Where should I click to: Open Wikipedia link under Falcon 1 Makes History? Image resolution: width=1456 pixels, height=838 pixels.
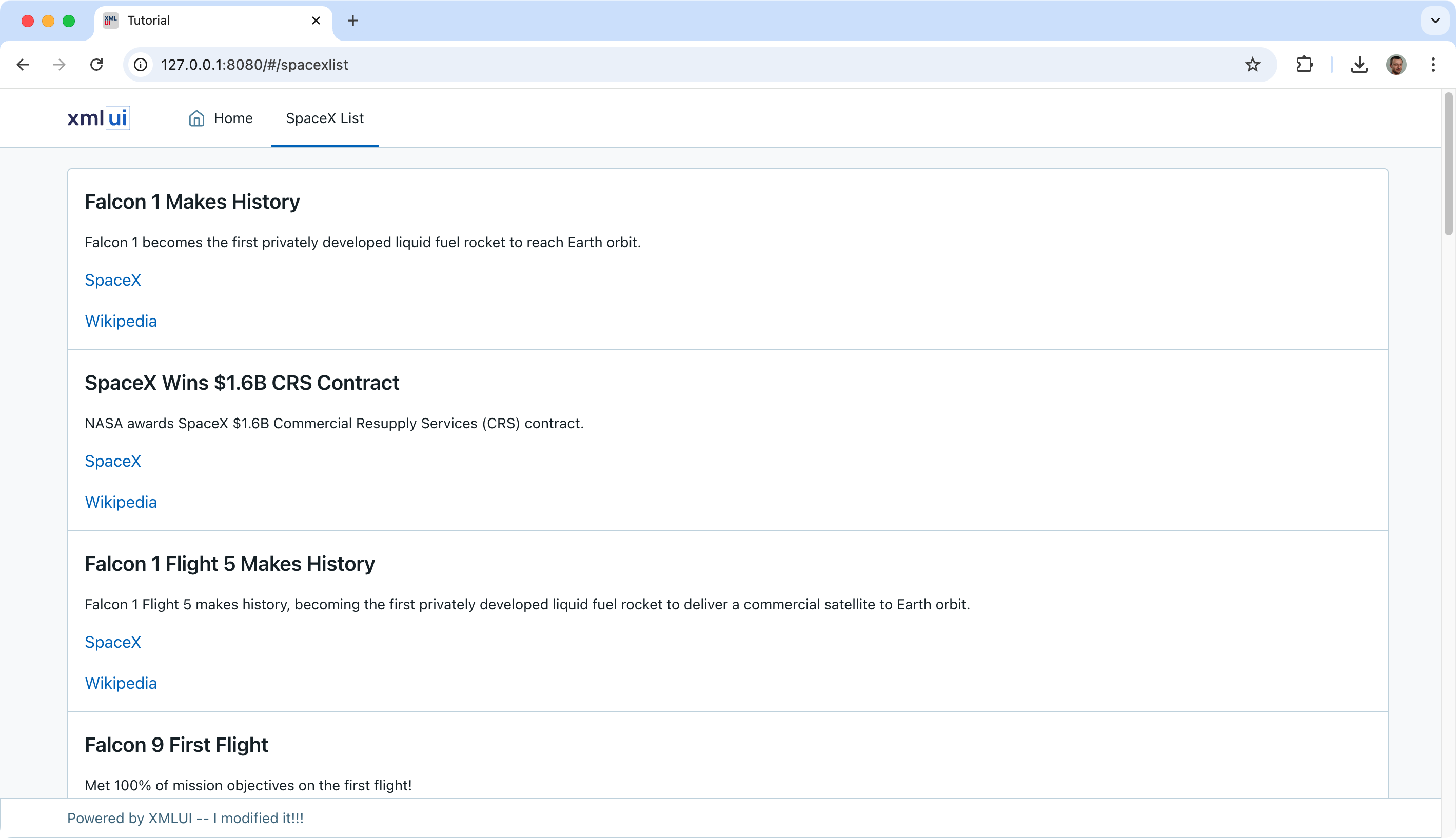click(x=121, y=321)
